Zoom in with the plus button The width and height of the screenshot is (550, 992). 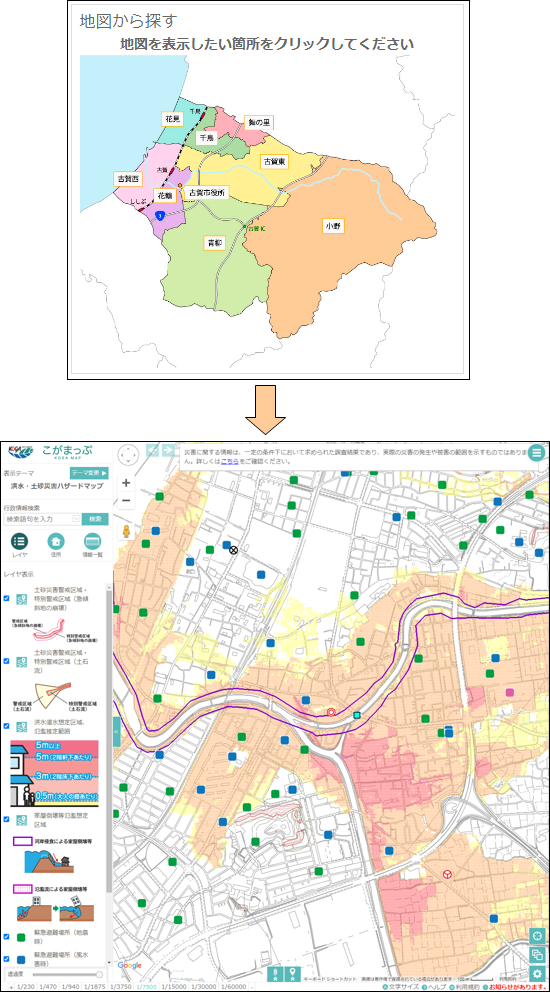[126, 483]
